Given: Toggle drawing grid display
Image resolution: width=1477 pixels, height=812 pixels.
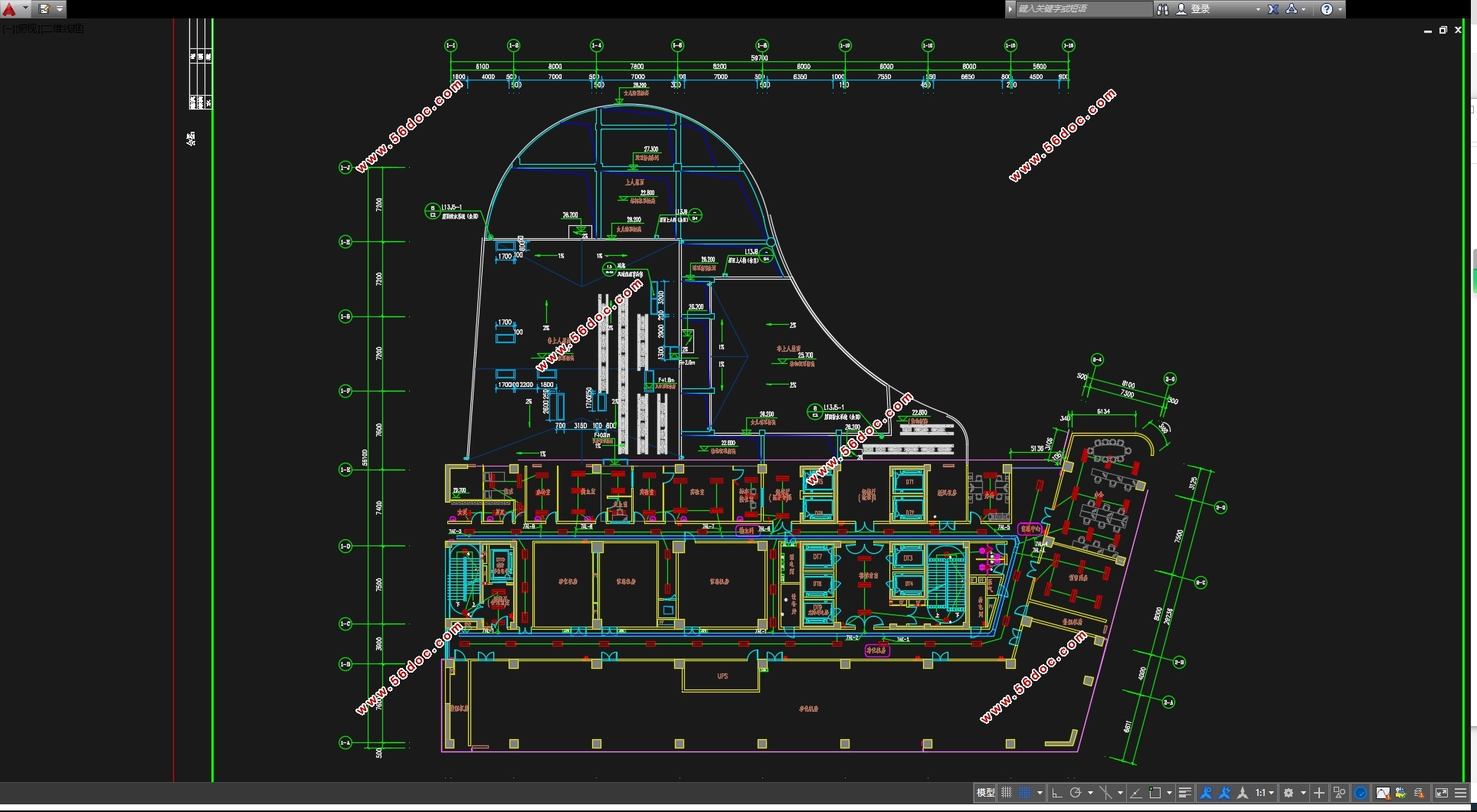Looking at the screenshot, I should pyautogui.click(x=1007, y=793).
